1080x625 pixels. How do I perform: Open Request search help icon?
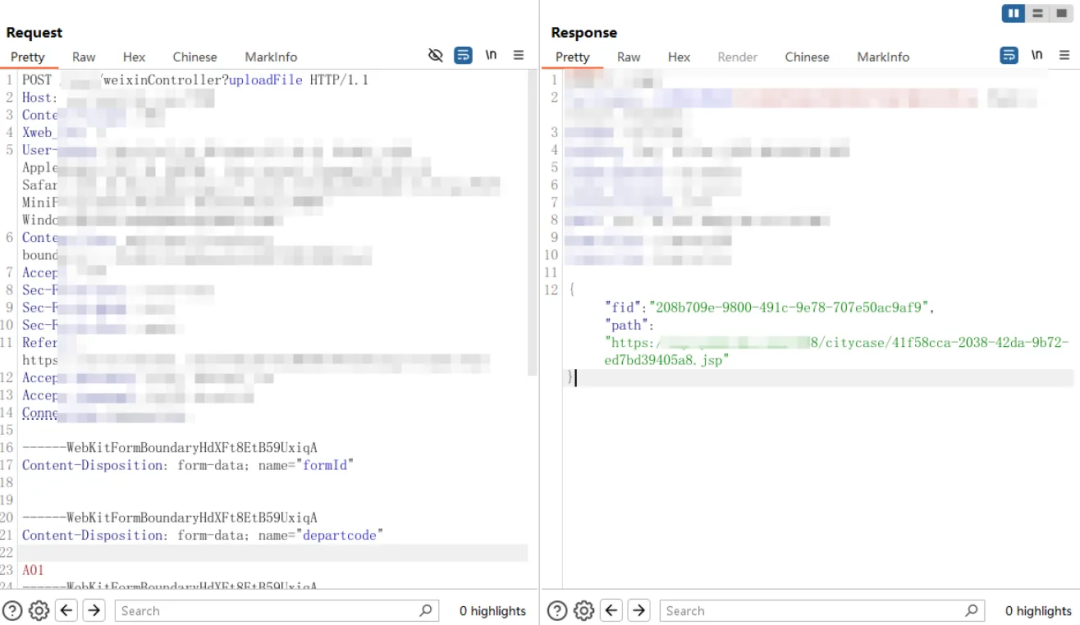point(12,610)
